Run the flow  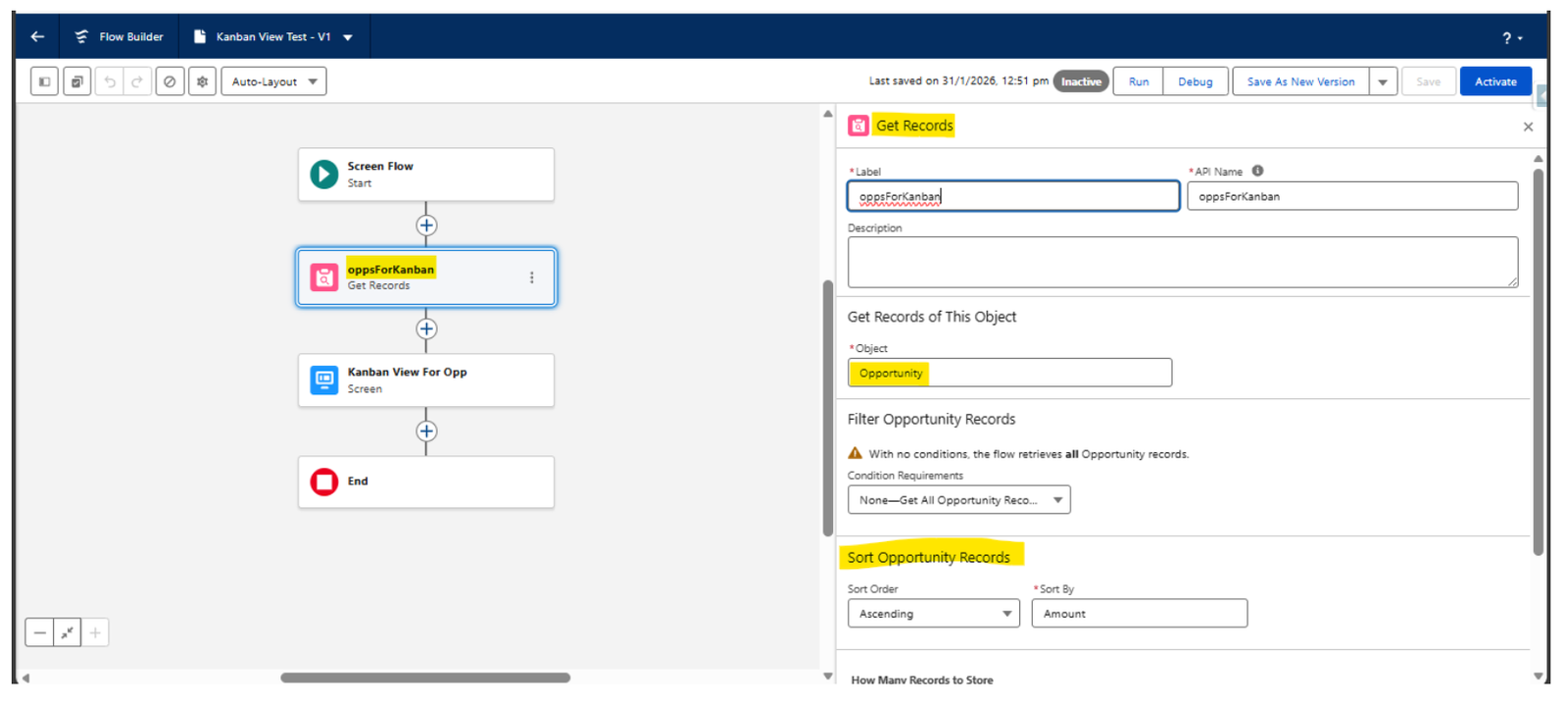point(1138,81)
